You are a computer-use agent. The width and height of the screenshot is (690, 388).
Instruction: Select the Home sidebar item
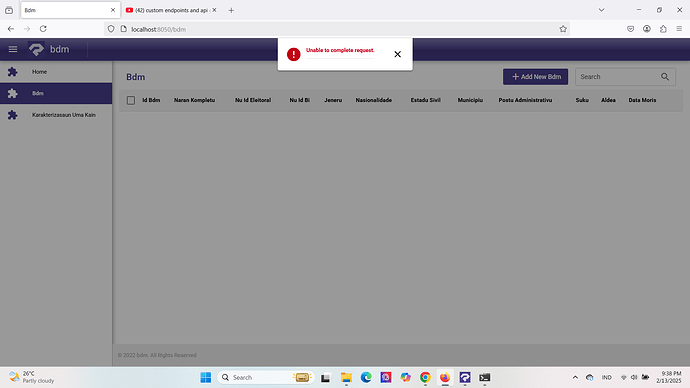pos(56,72)
